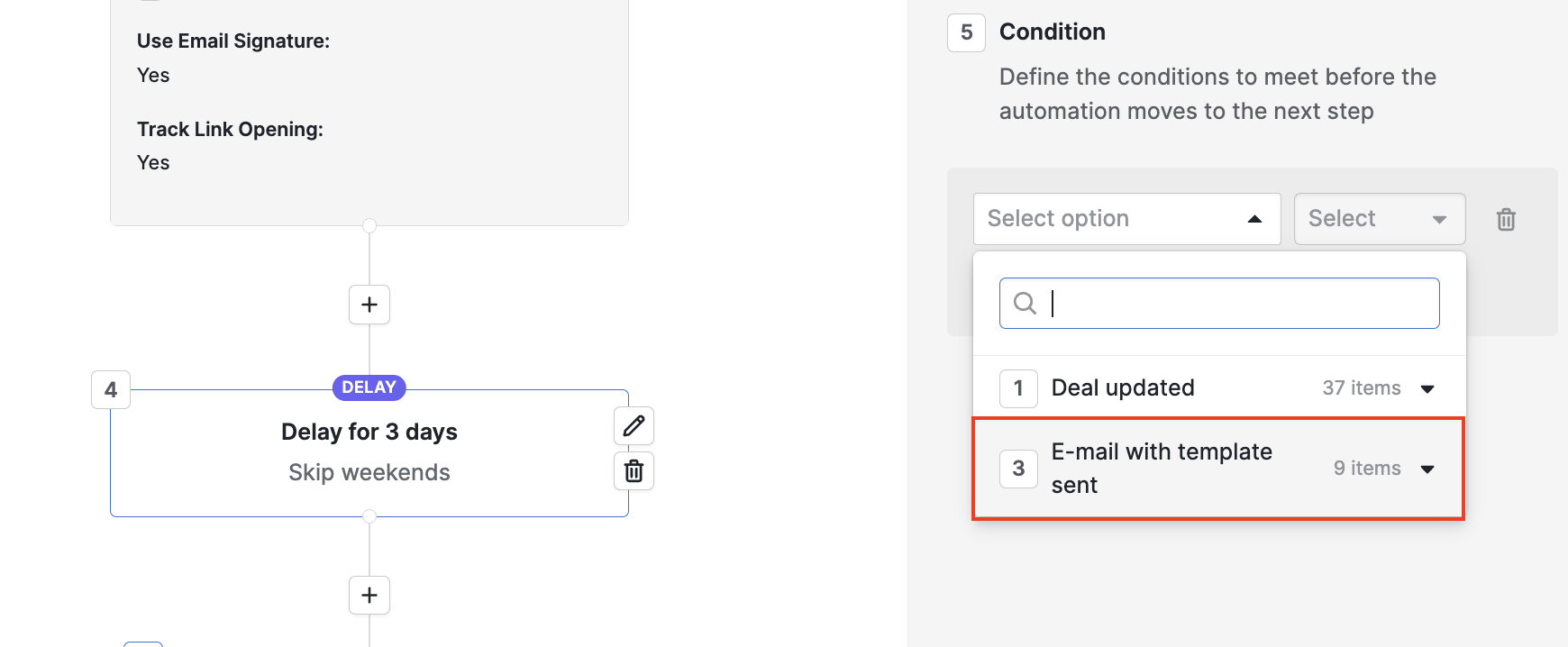Click the step 4 number badge on the delay node
Viewport: 1568px width, 647px height.
coord(111,389)
